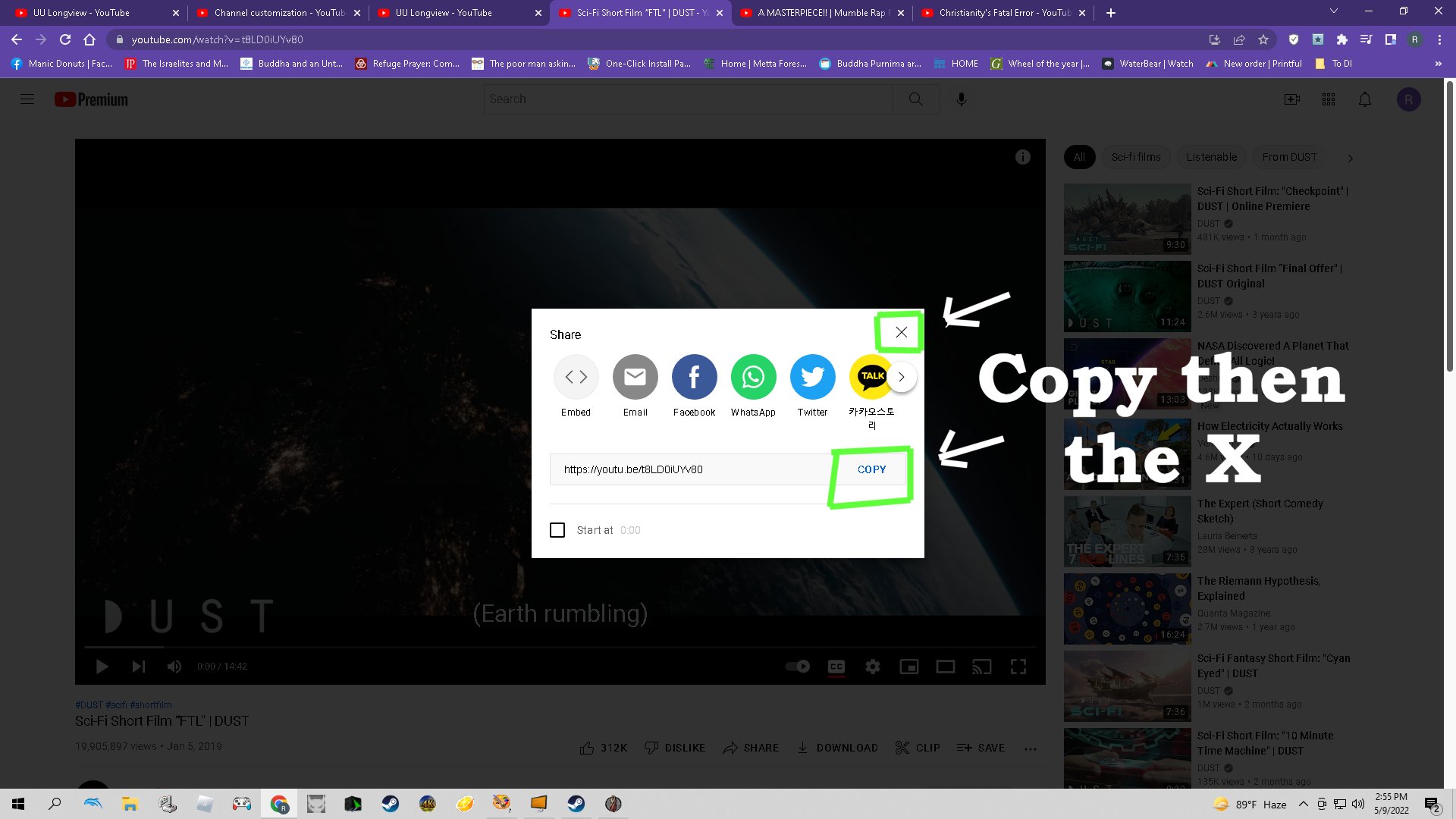Open the tab search dropdown
1456x819 pixels.
click(x=1334, y=11)
